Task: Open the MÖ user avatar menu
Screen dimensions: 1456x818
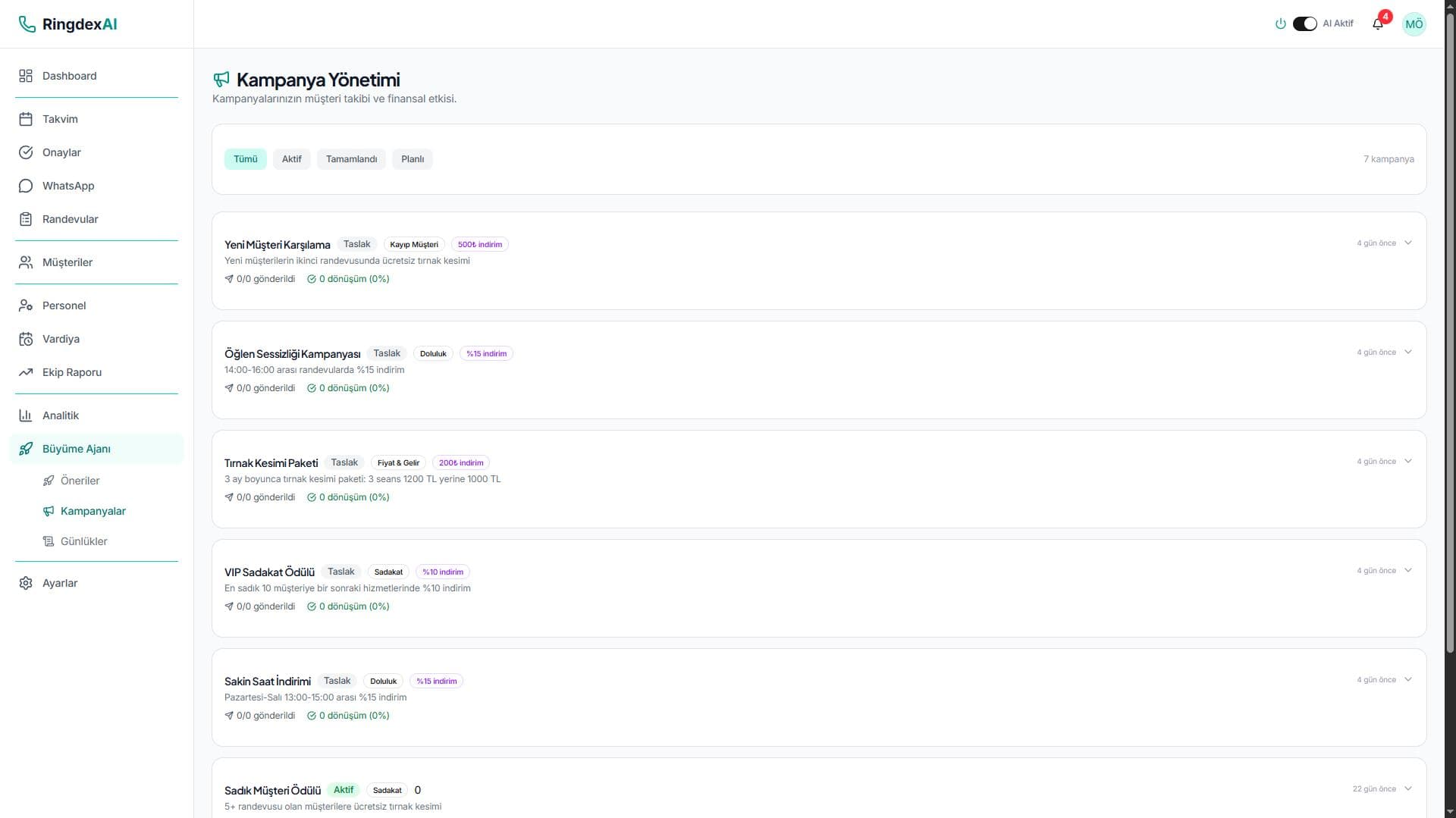Action: 1414,24
